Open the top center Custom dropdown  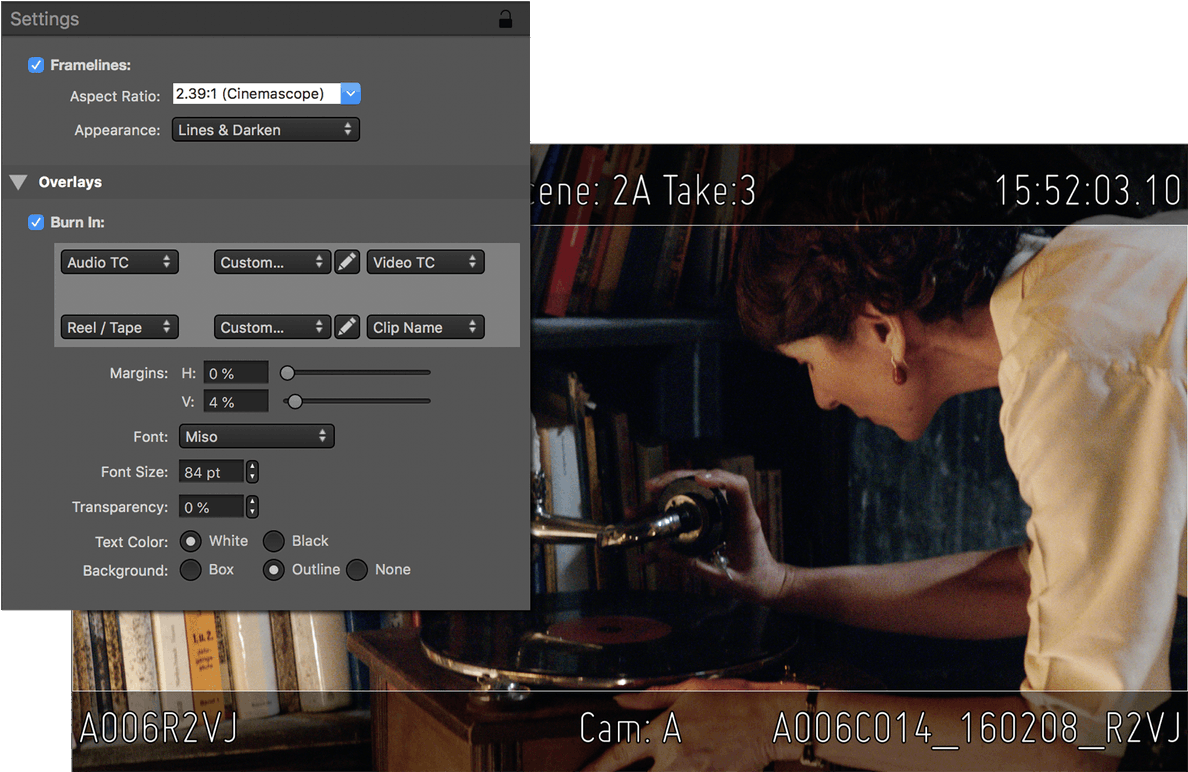[273, 262]
